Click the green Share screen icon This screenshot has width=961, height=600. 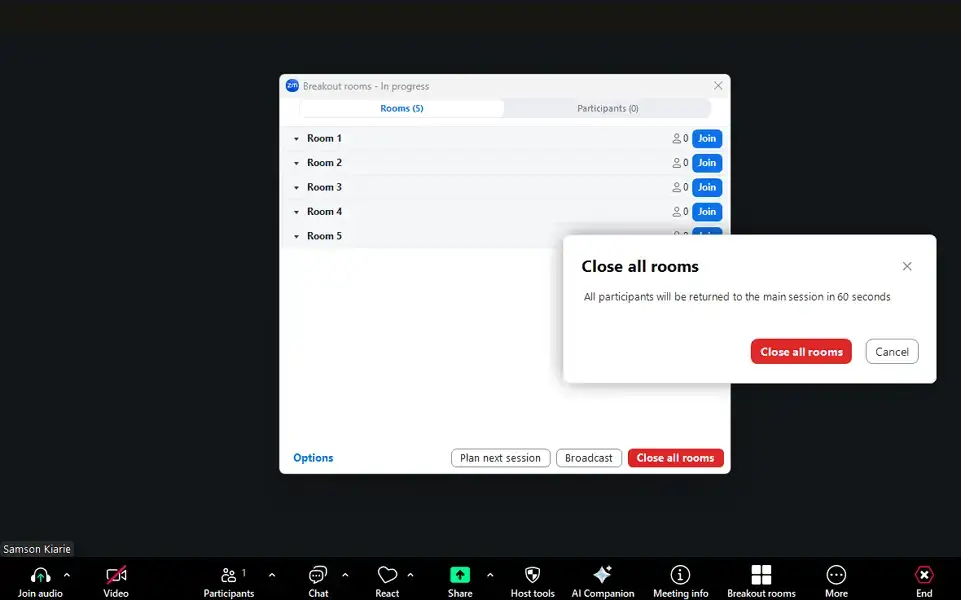tap(460, 575)
